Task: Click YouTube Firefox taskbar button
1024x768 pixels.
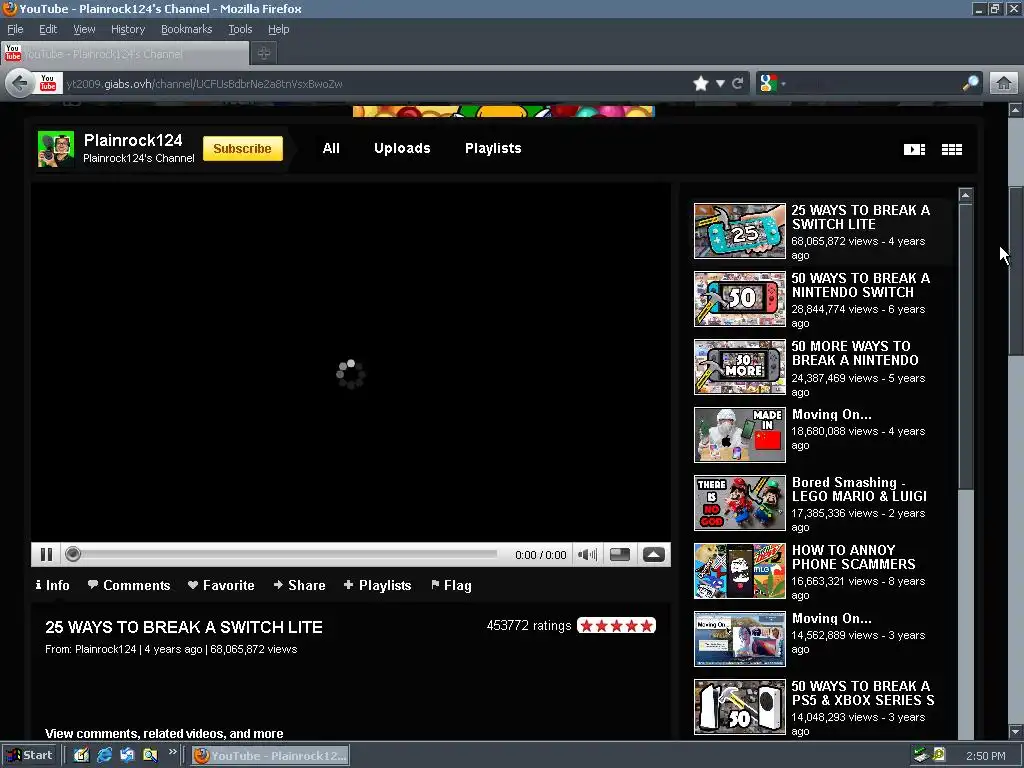Action: click(x=271, y=756)
